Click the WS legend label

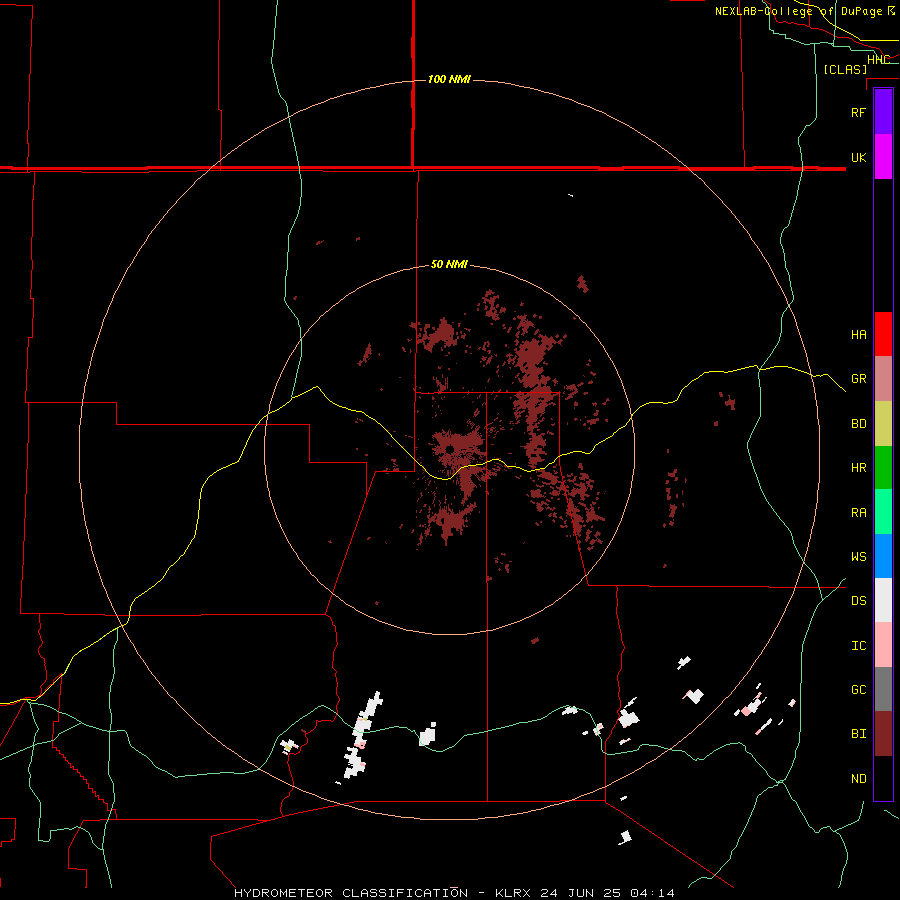pyautogui.click(x=858, y=556)
